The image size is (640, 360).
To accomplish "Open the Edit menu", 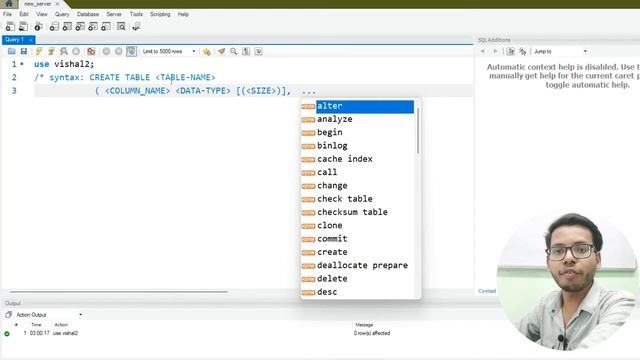I will (x=24, y=14).
